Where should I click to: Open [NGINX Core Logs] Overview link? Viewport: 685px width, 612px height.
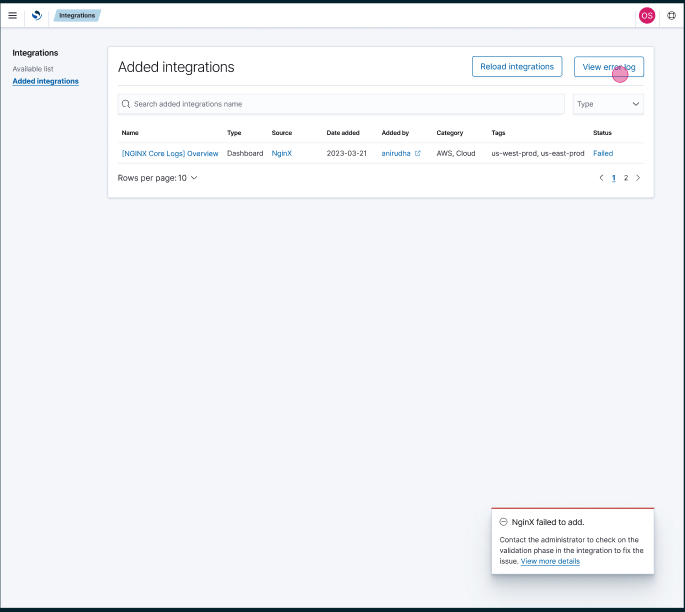point(170,153)
